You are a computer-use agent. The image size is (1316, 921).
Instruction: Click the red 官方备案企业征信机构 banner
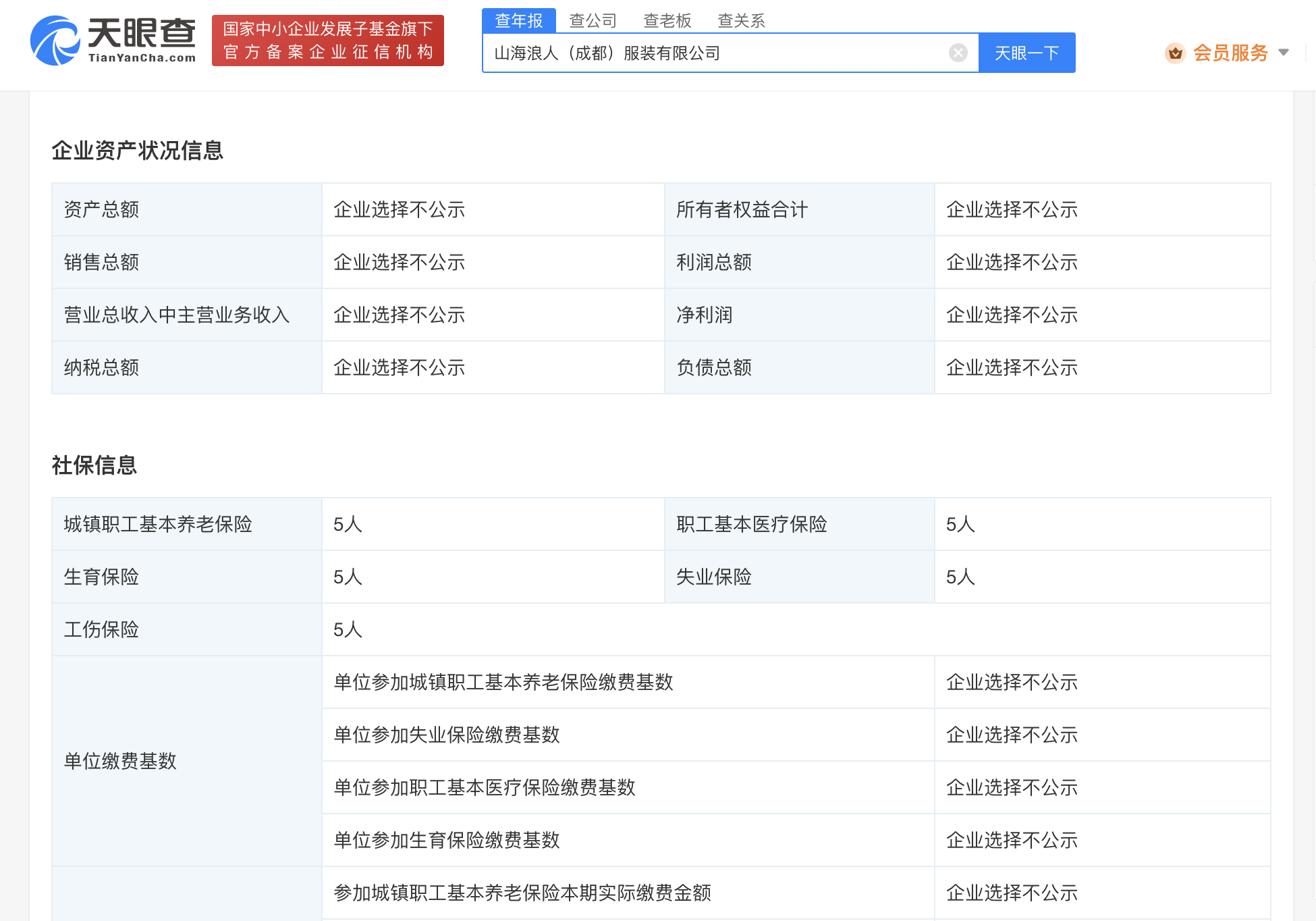[328, 41]
